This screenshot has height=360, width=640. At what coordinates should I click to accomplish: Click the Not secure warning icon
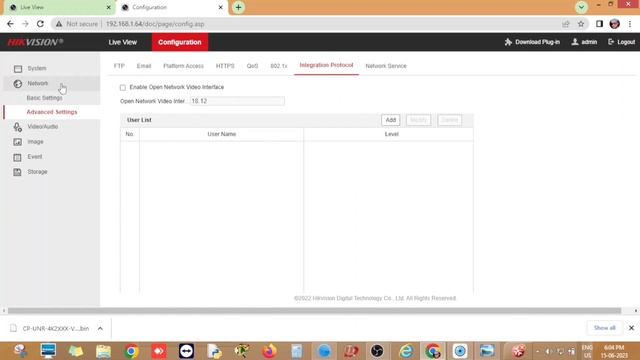coord(59,24)
